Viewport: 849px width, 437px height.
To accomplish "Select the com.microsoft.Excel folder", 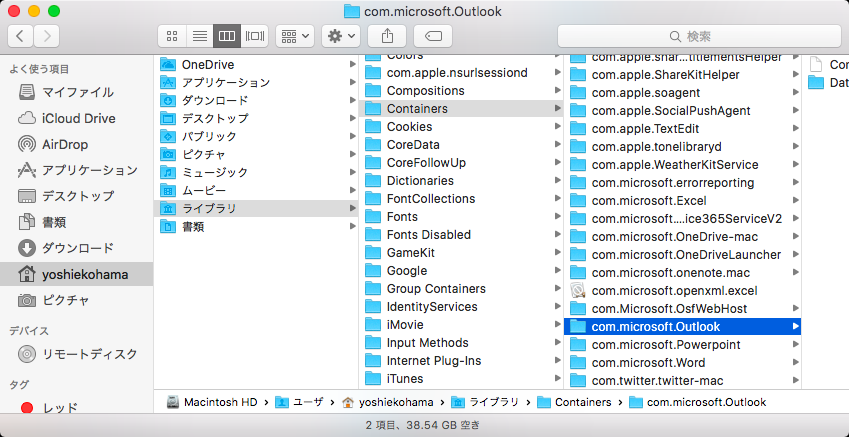I will 682,201.
